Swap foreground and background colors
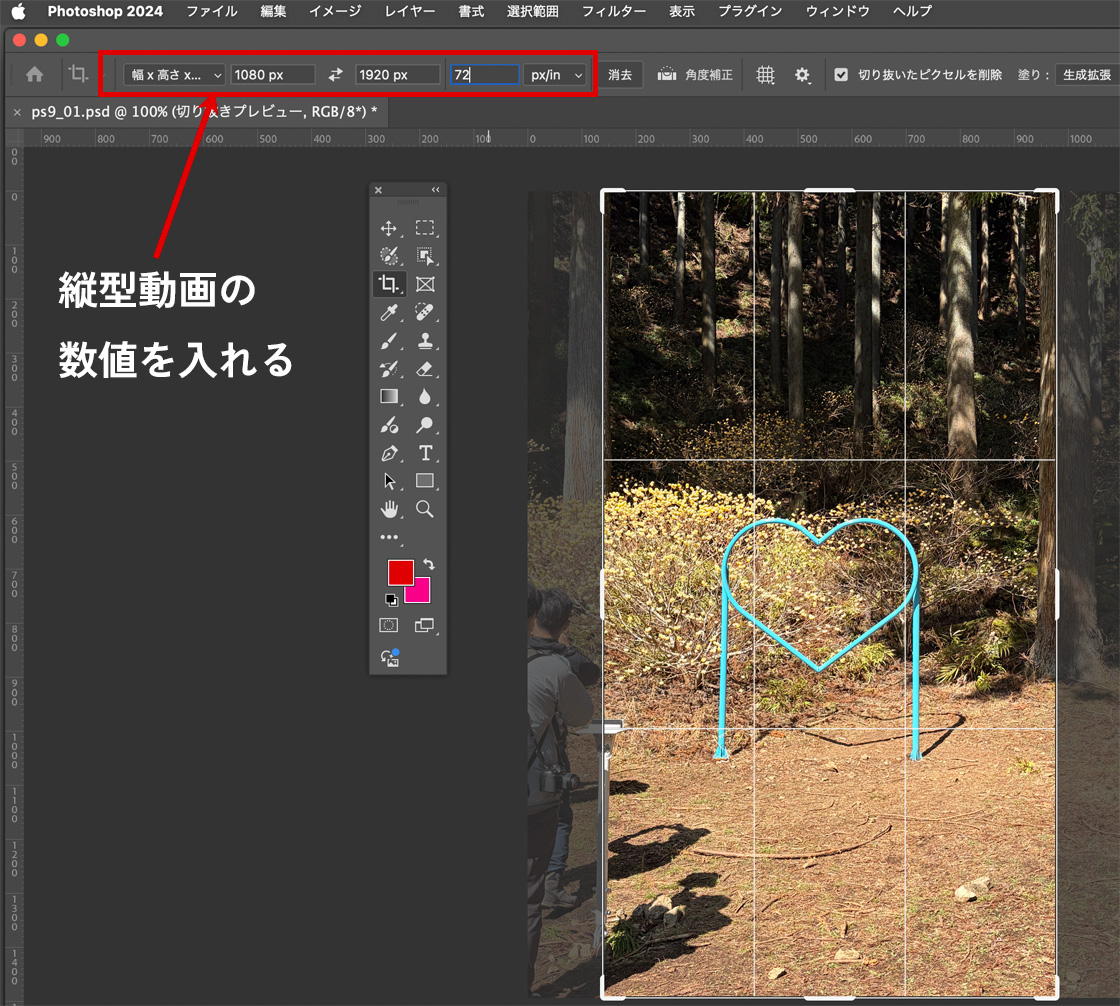 [428, 564]
